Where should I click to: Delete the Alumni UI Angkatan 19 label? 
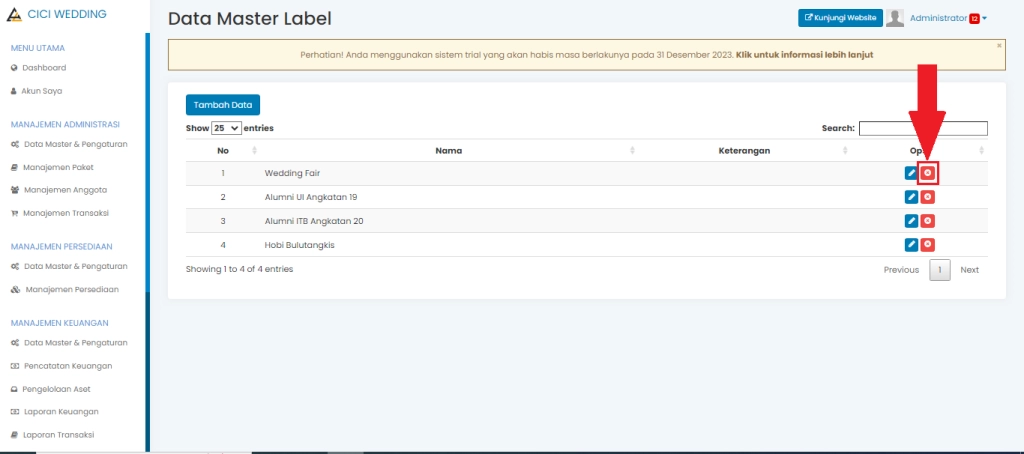[928, 197]
